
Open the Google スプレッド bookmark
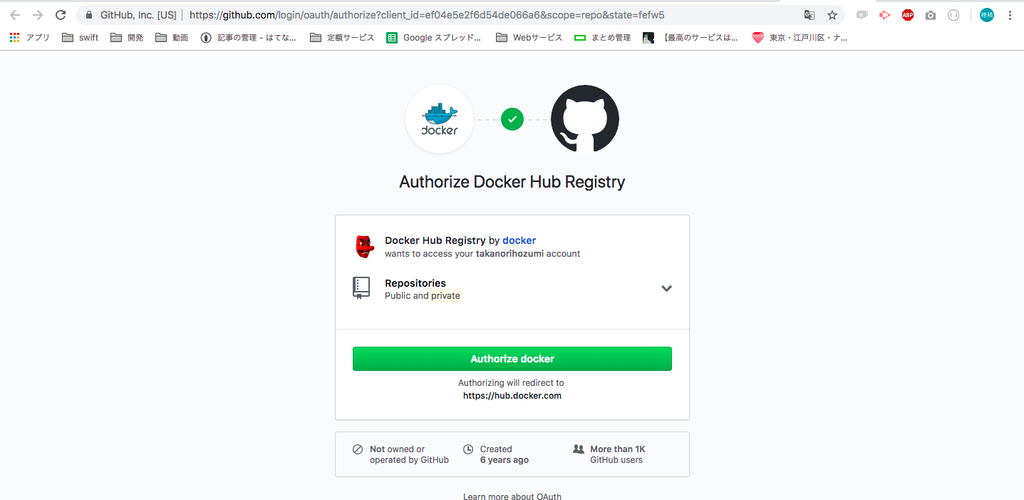(x=434, y=38)
